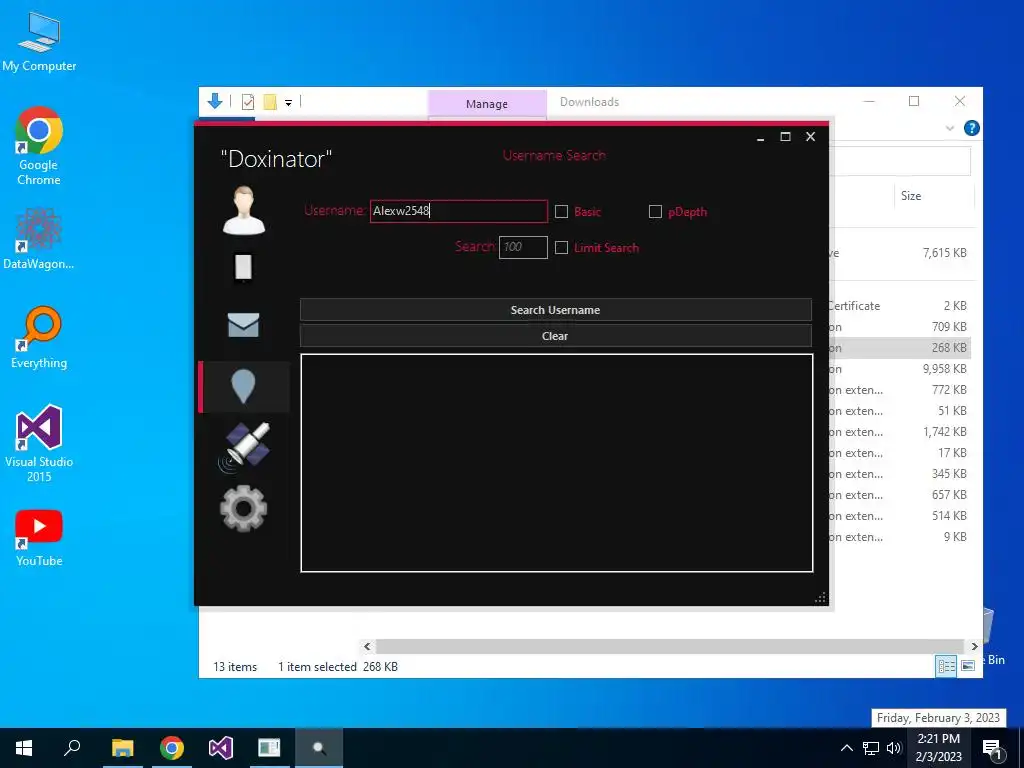
Task: Click the empty results output box
Action: tap(556, 463)
